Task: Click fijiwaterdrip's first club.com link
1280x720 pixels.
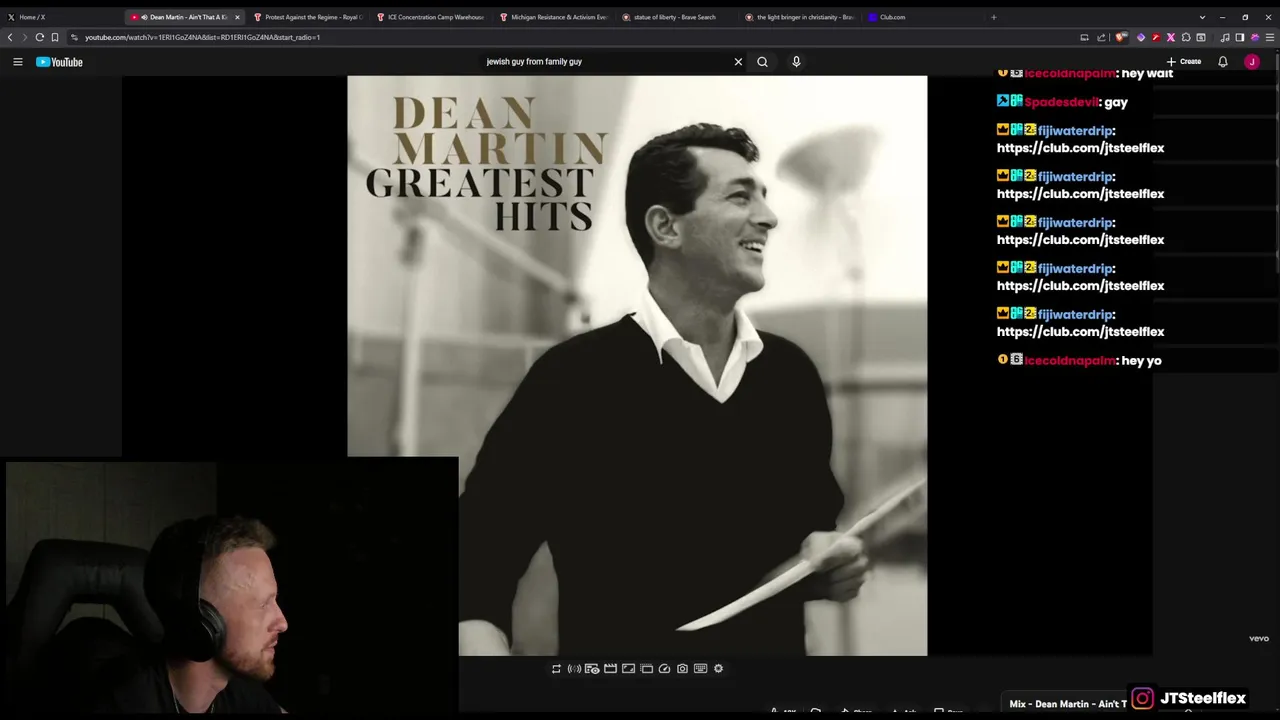Action: coord(1080,148)
